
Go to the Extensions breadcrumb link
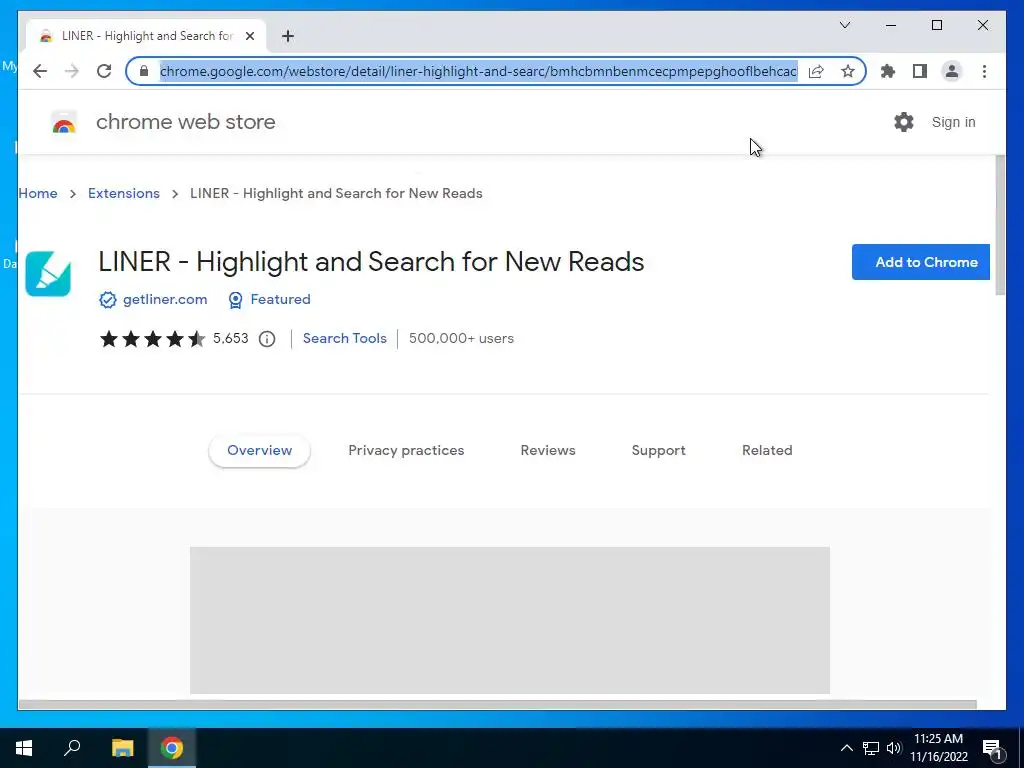pos(123,193)
